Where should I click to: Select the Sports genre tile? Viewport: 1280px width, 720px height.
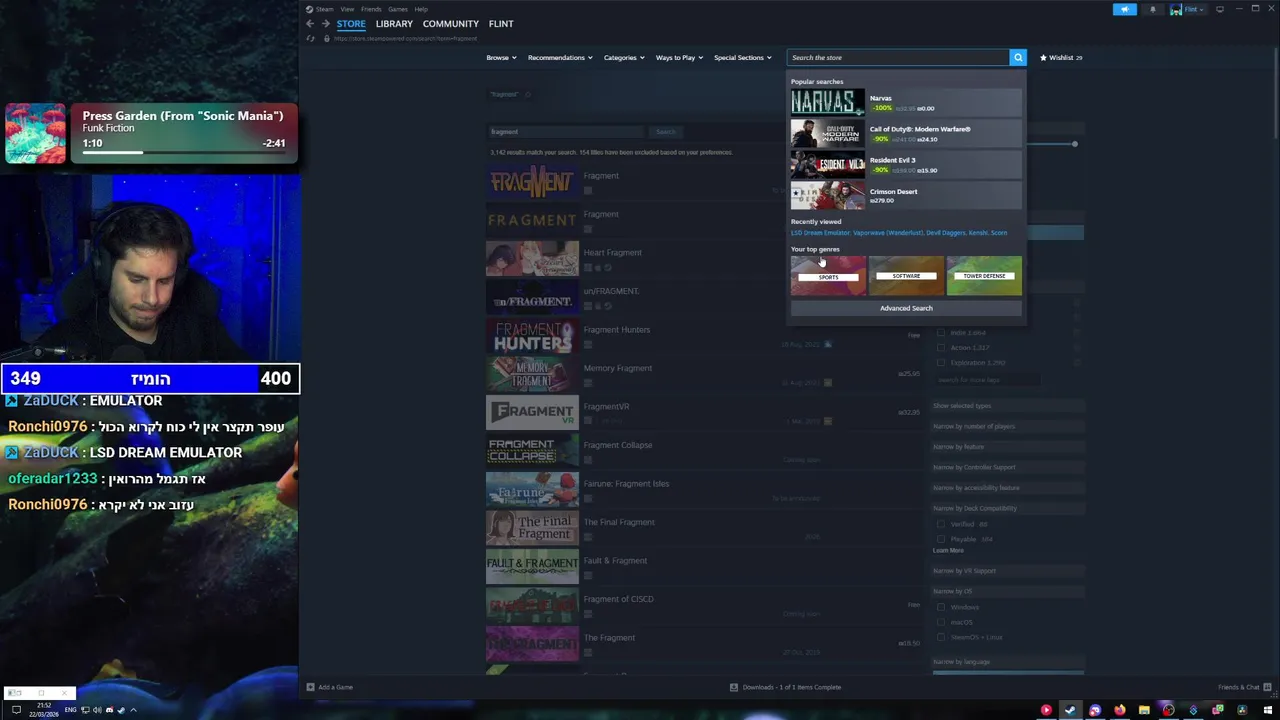click(x=828, y=275)
